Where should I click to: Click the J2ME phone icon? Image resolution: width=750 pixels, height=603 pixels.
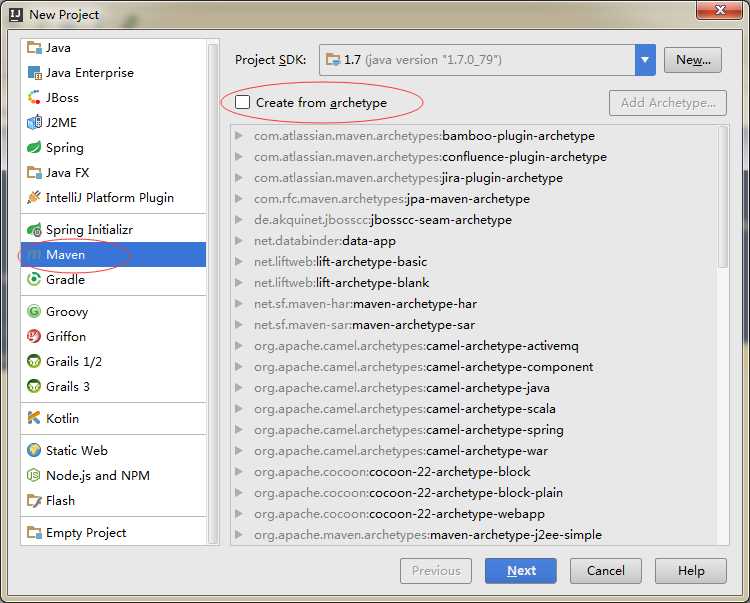point(34,122)
